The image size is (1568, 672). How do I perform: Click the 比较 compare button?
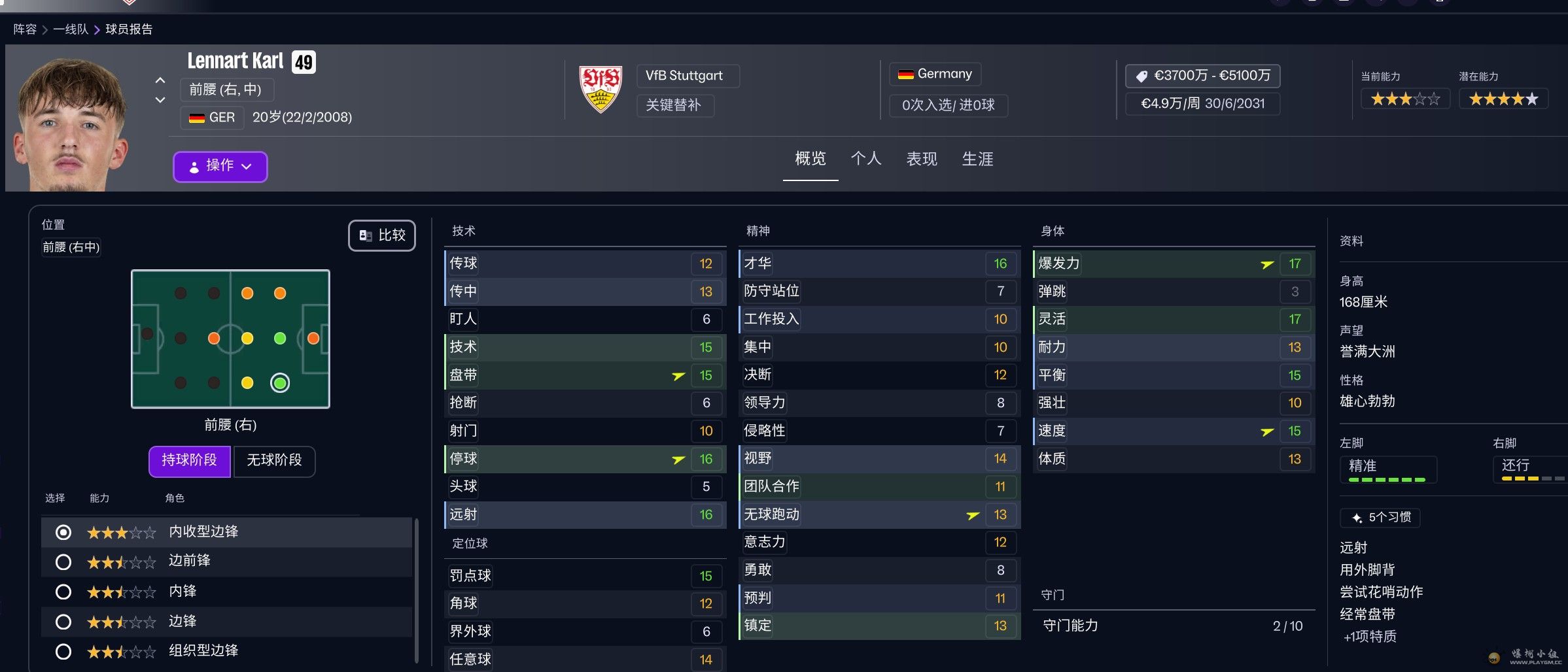[x=382, y=235]
